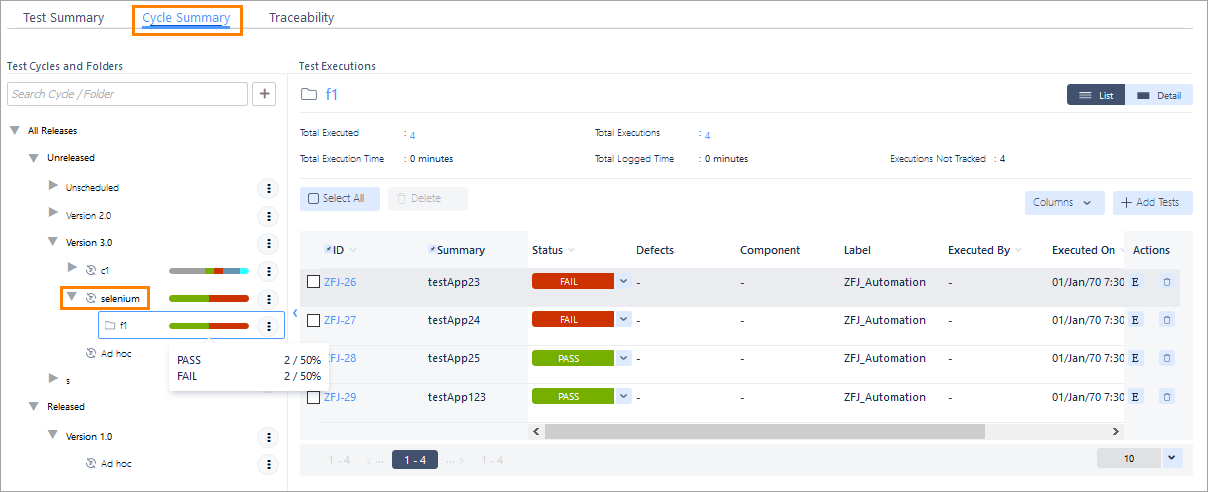Switch to Detail view
1208x492 pixels.
point(1159,95)
